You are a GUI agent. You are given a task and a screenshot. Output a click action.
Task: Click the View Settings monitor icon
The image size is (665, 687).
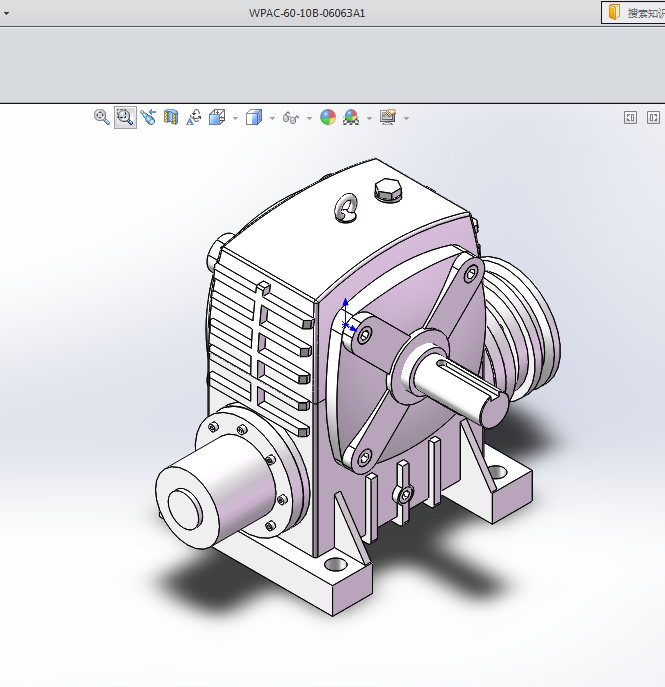(x=388, y=117)
